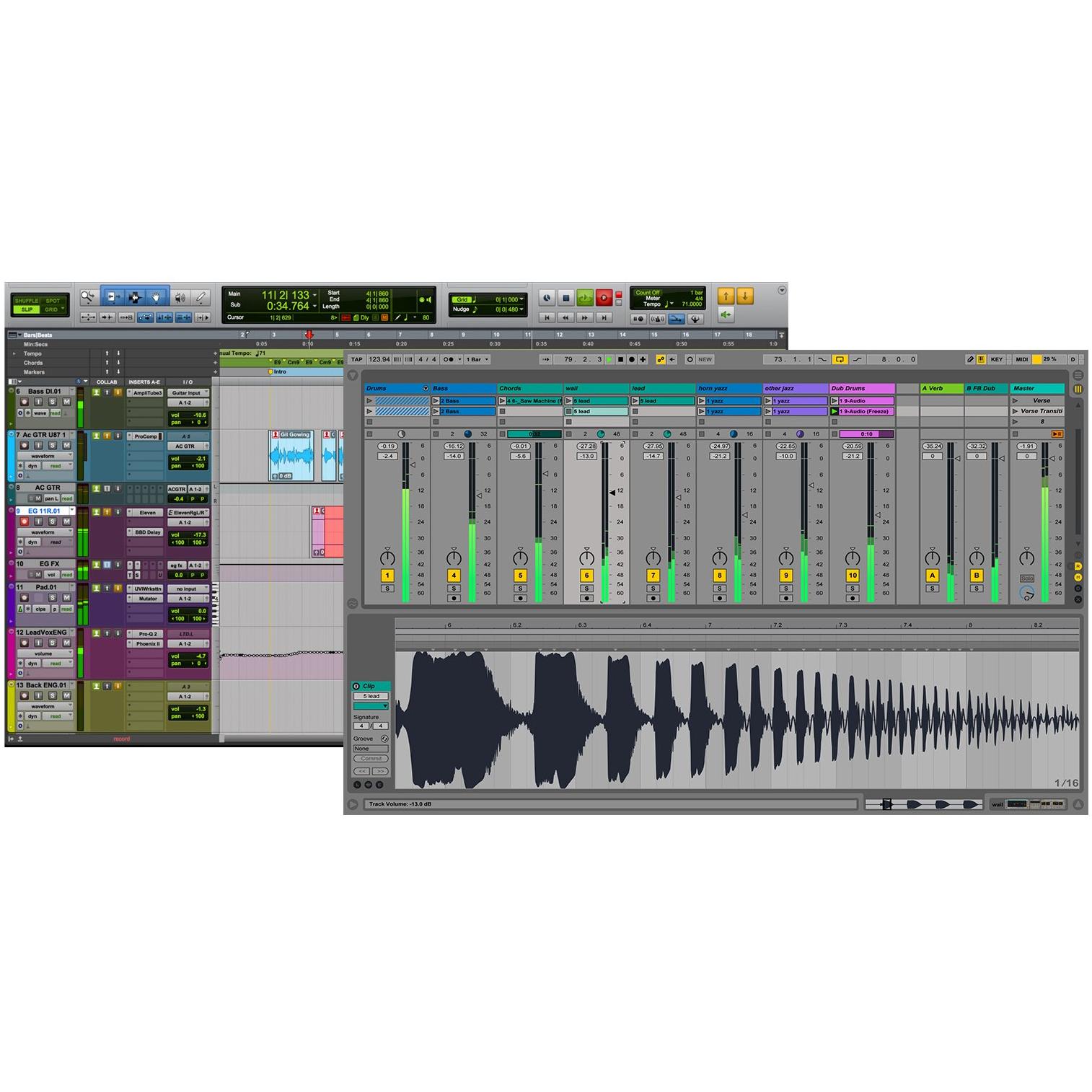Toggle Ableton track activator 10 for Dub Drums

853,576
